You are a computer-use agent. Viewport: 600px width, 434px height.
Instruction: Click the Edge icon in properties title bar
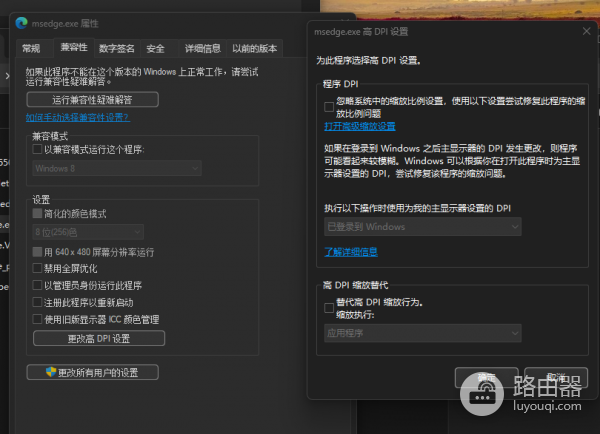[22, 23]
